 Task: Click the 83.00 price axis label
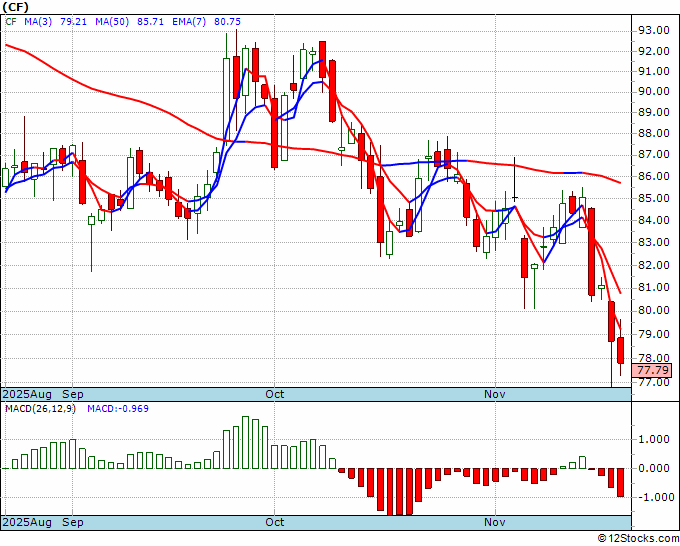[x=653, y=242]
